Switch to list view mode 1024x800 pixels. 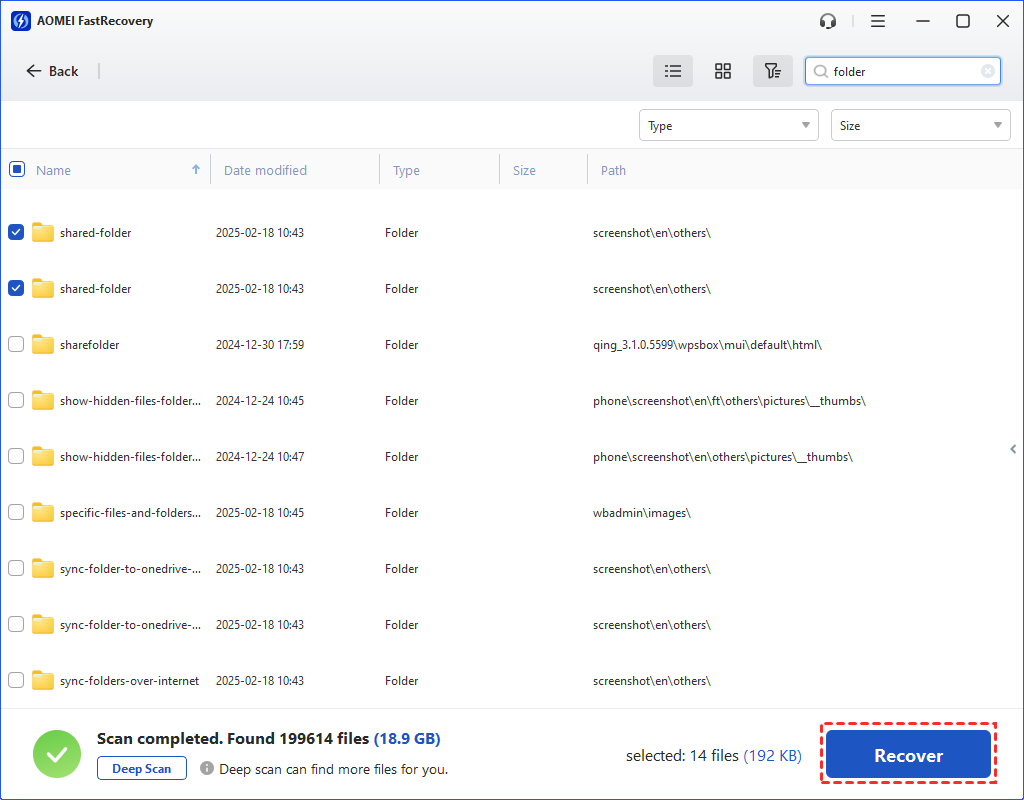673,71
